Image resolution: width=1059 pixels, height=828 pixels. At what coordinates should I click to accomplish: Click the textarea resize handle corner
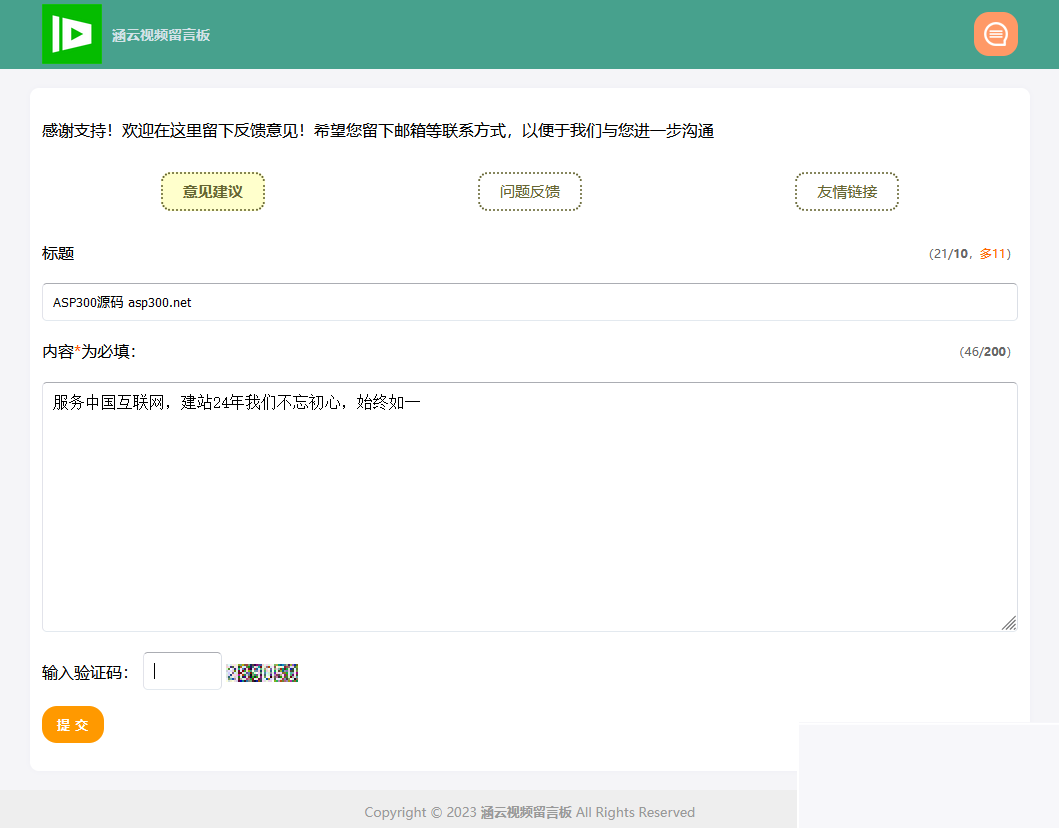click(1009, 623)
